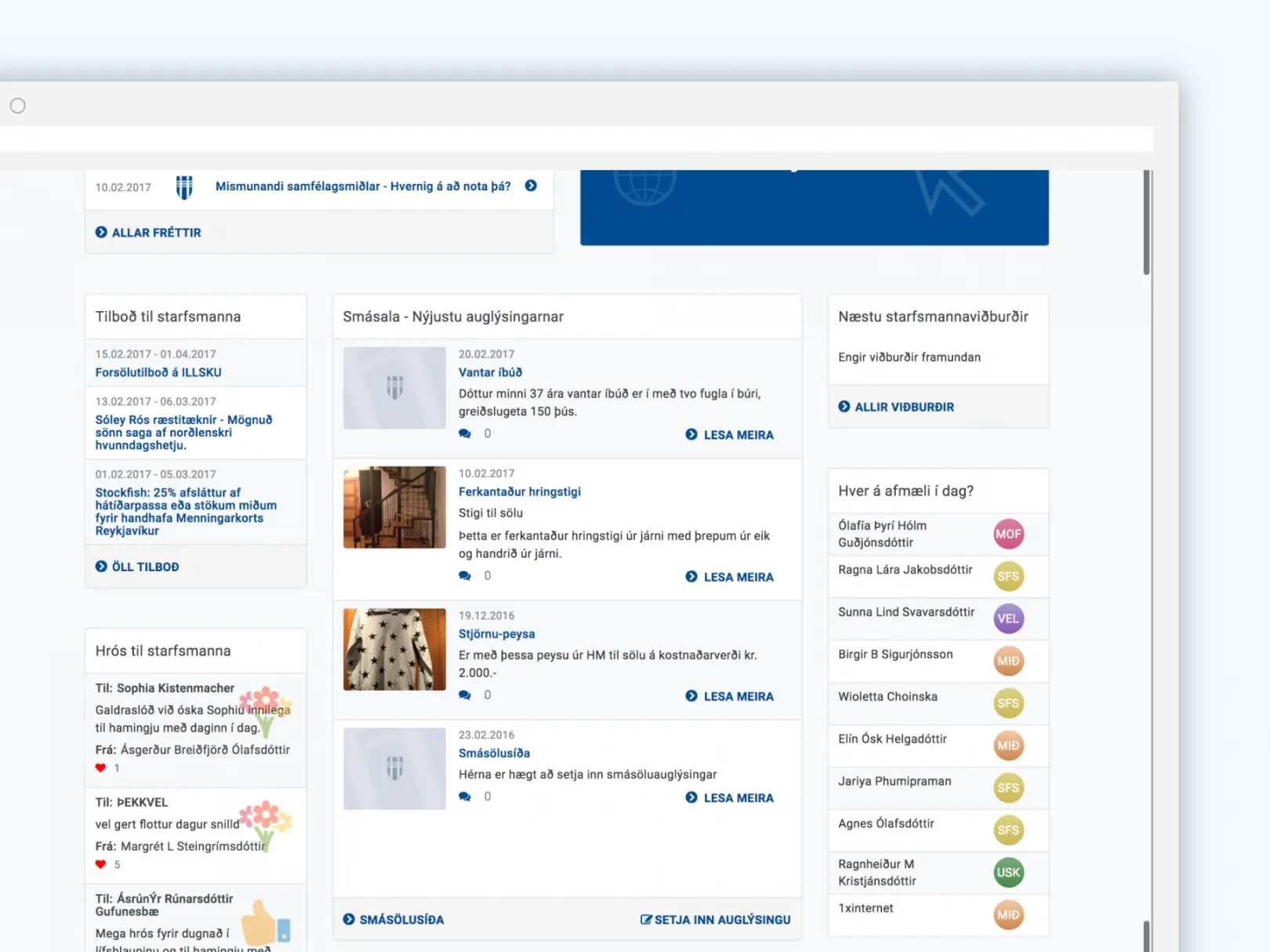This screenshot has width=1270, height=952.
Task: Click arrow icon beside Mismunandi samfélagsmiðlar news
Action: 531,186
